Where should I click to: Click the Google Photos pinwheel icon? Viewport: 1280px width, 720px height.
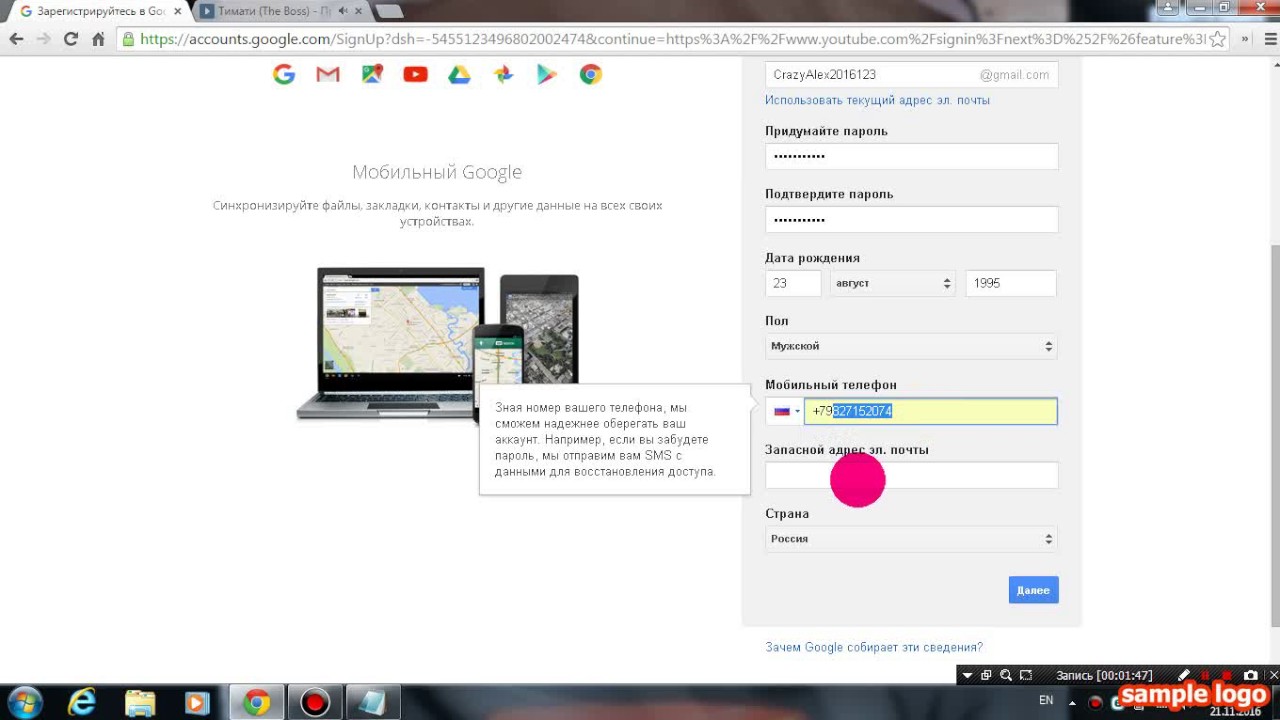pos(503,74)
